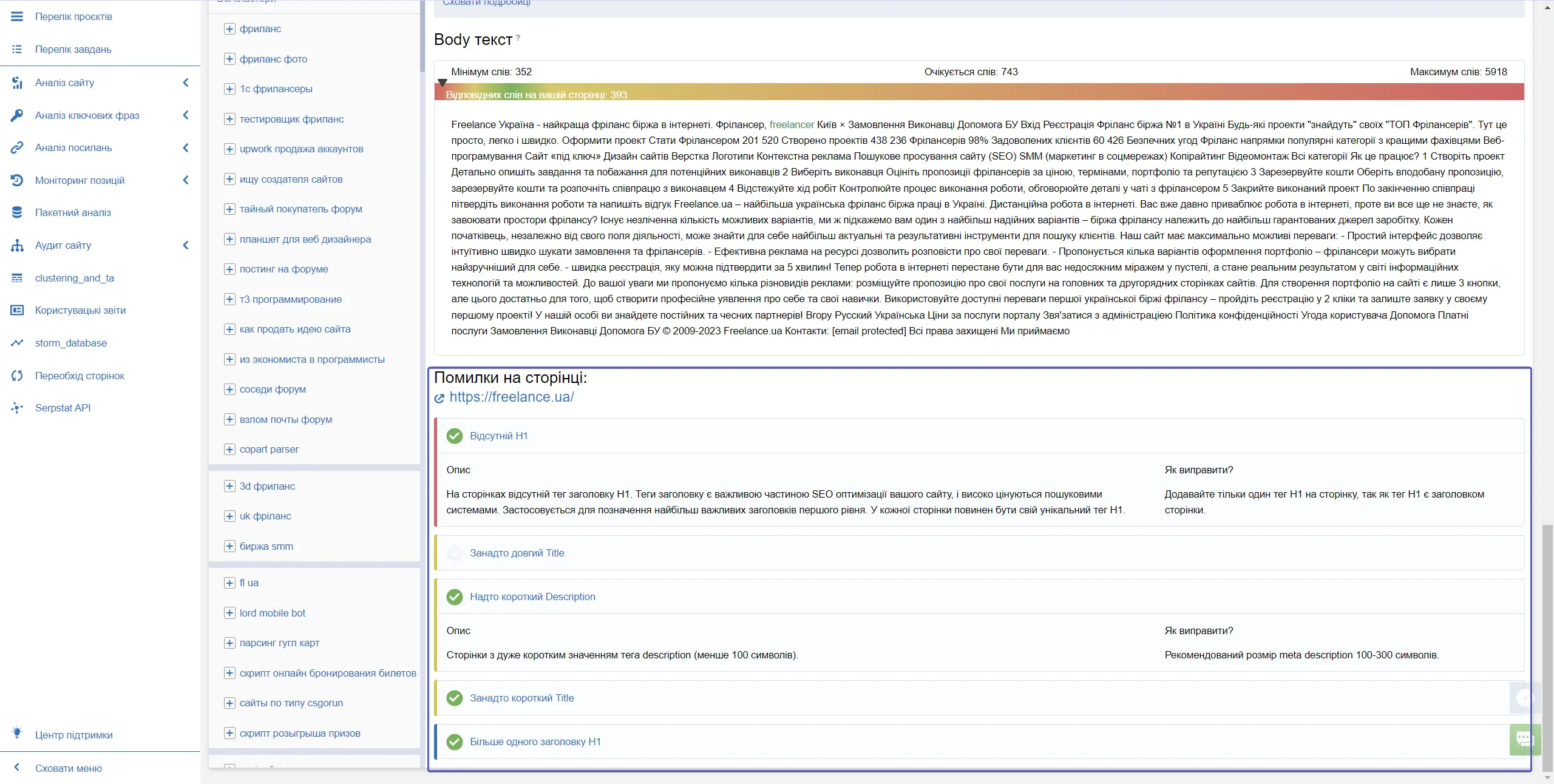This screenshot has width=1554, height=784.
Task: Click the Serpstat API icon
Action: (x=17, y=408)
